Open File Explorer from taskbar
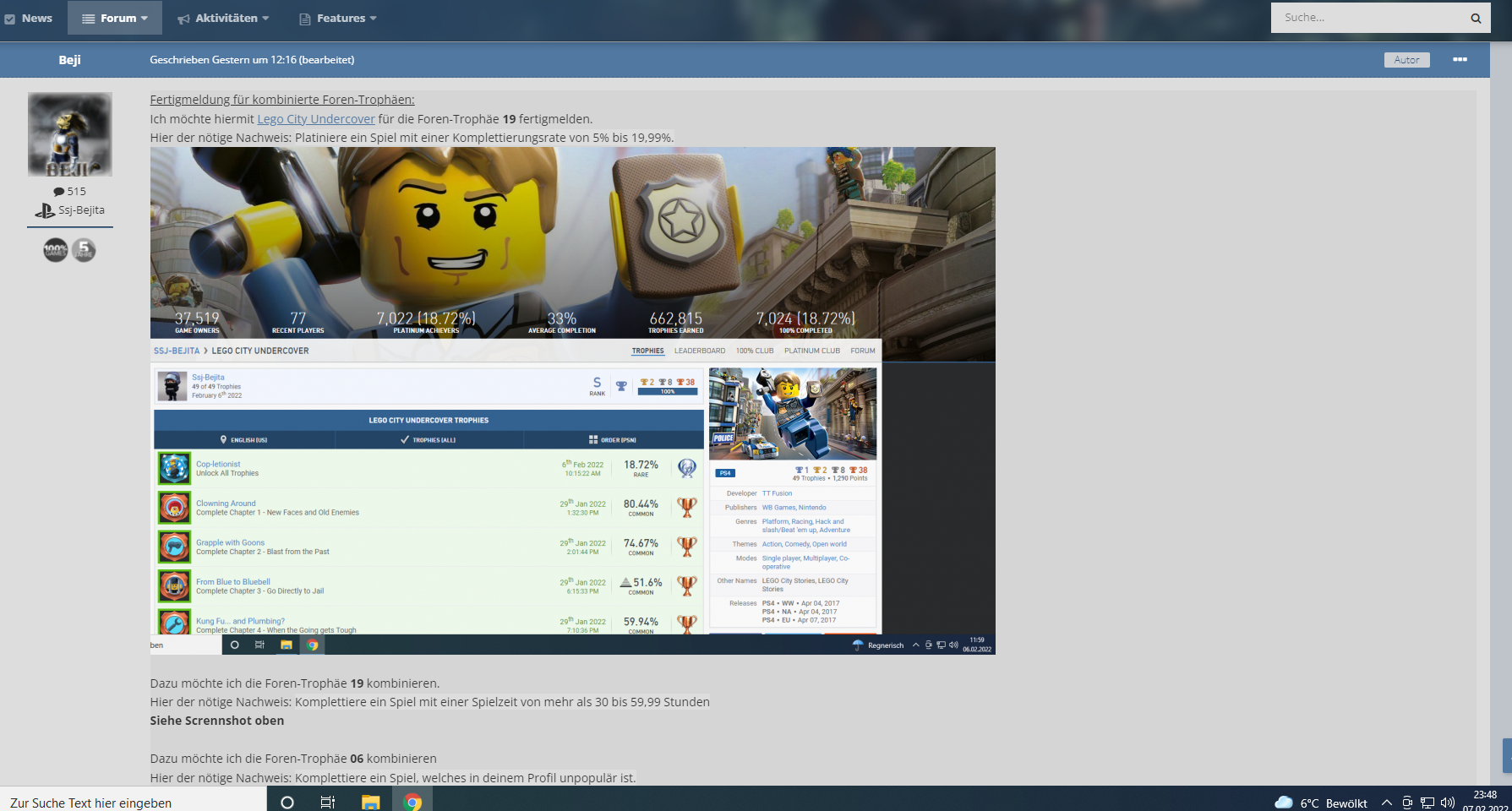 (x=370, y=803)
